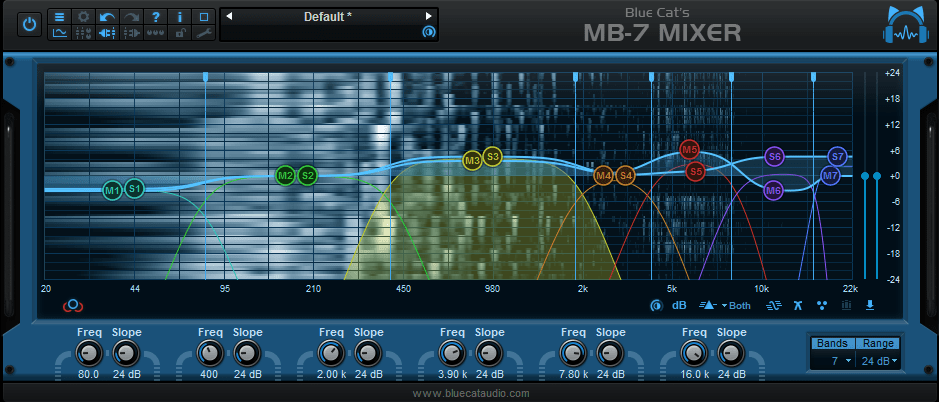Toggle the plugin power bypass button
This screenshot has width=939, height=402.
click(x=29, y=25)
